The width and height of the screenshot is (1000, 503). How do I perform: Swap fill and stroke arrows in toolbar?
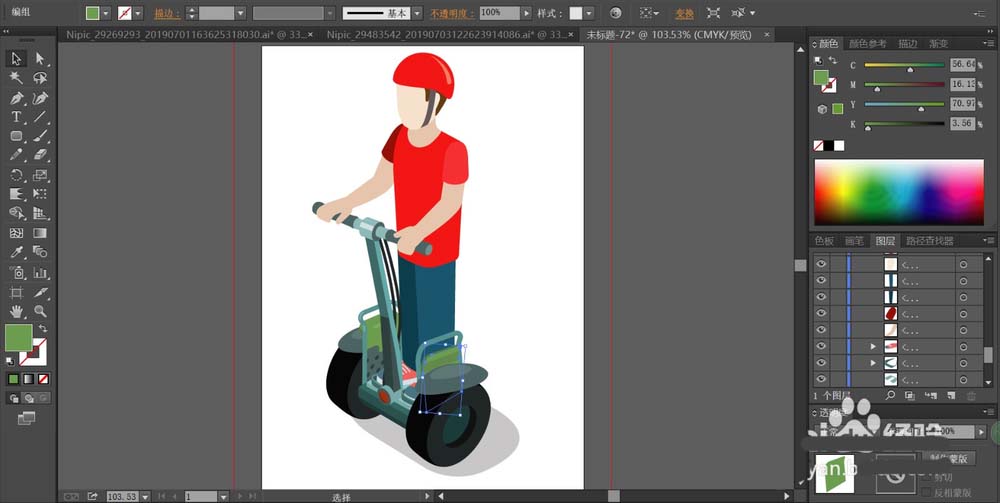[x=43, y=328]
